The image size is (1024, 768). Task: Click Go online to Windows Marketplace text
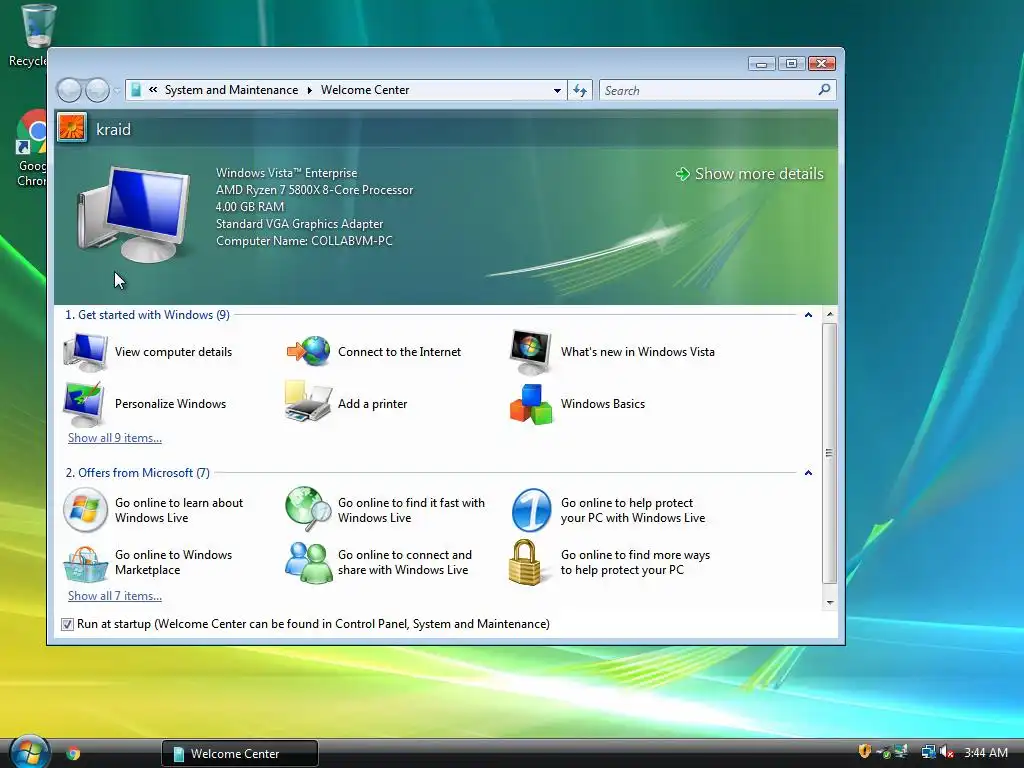[x=174, y=562]
